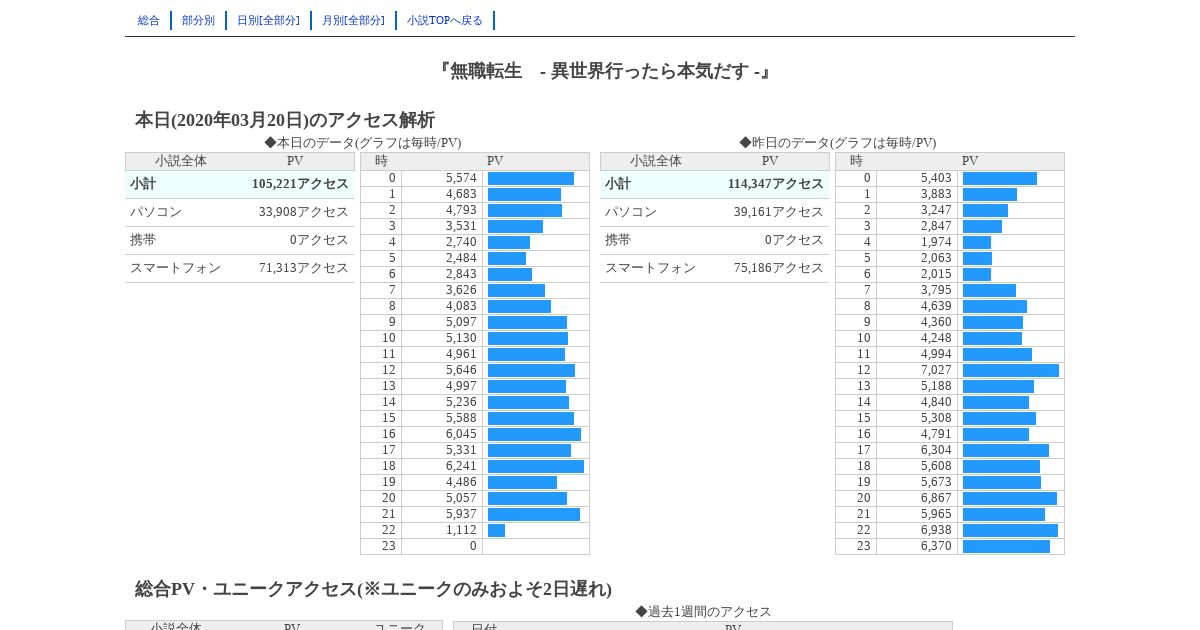The height and width of the screenshot is (630, 1200).
Task: Click yesterday's hour 20 PV 6,867
Action: click(x=936, y=498)
